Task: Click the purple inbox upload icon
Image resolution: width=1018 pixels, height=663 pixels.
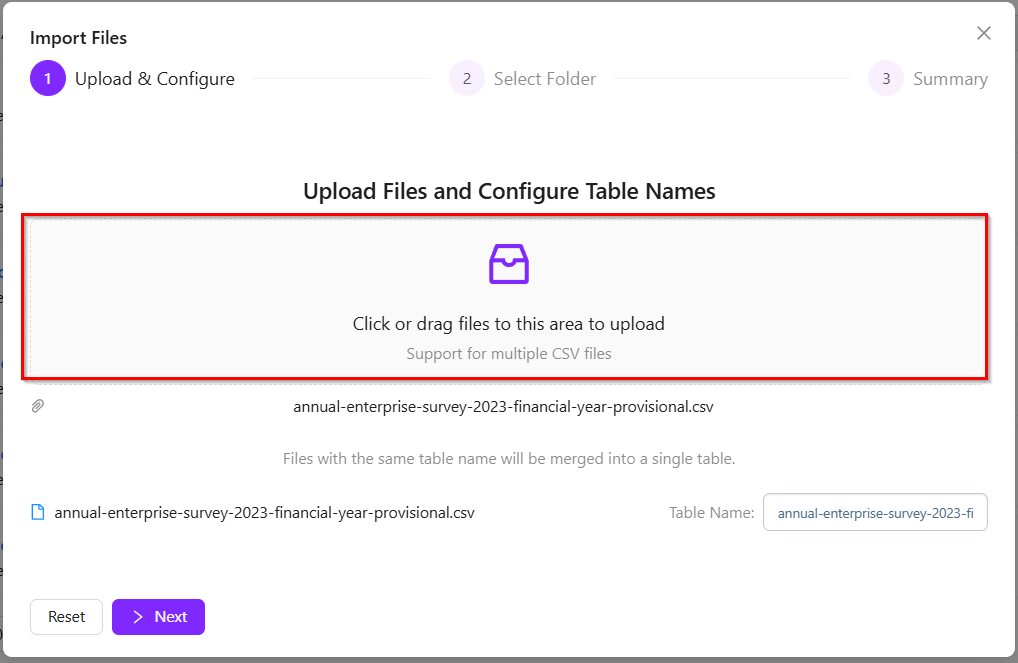Action: pyautogui.click(x=508, y=264)
